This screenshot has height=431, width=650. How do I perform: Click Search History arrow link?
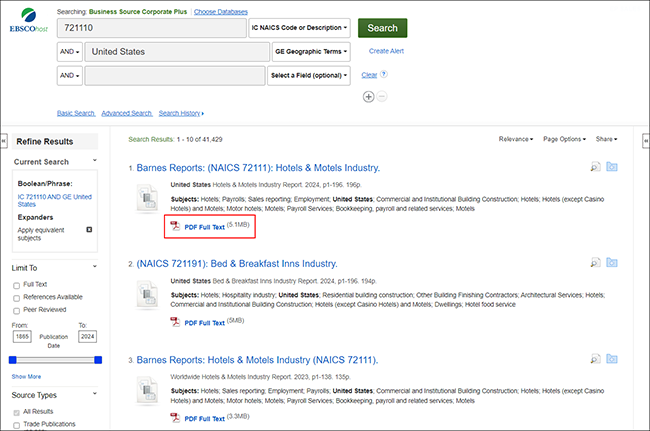point(181,113)
